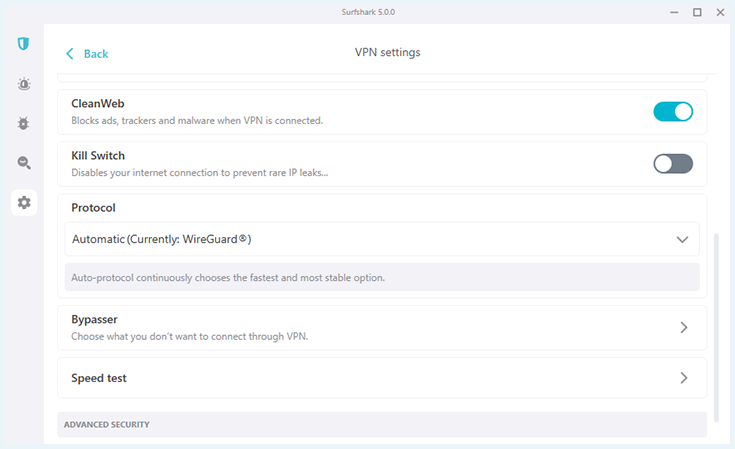Click the vertical scrollbar thumb
735x449 pixels.
(x=716, y=327)
